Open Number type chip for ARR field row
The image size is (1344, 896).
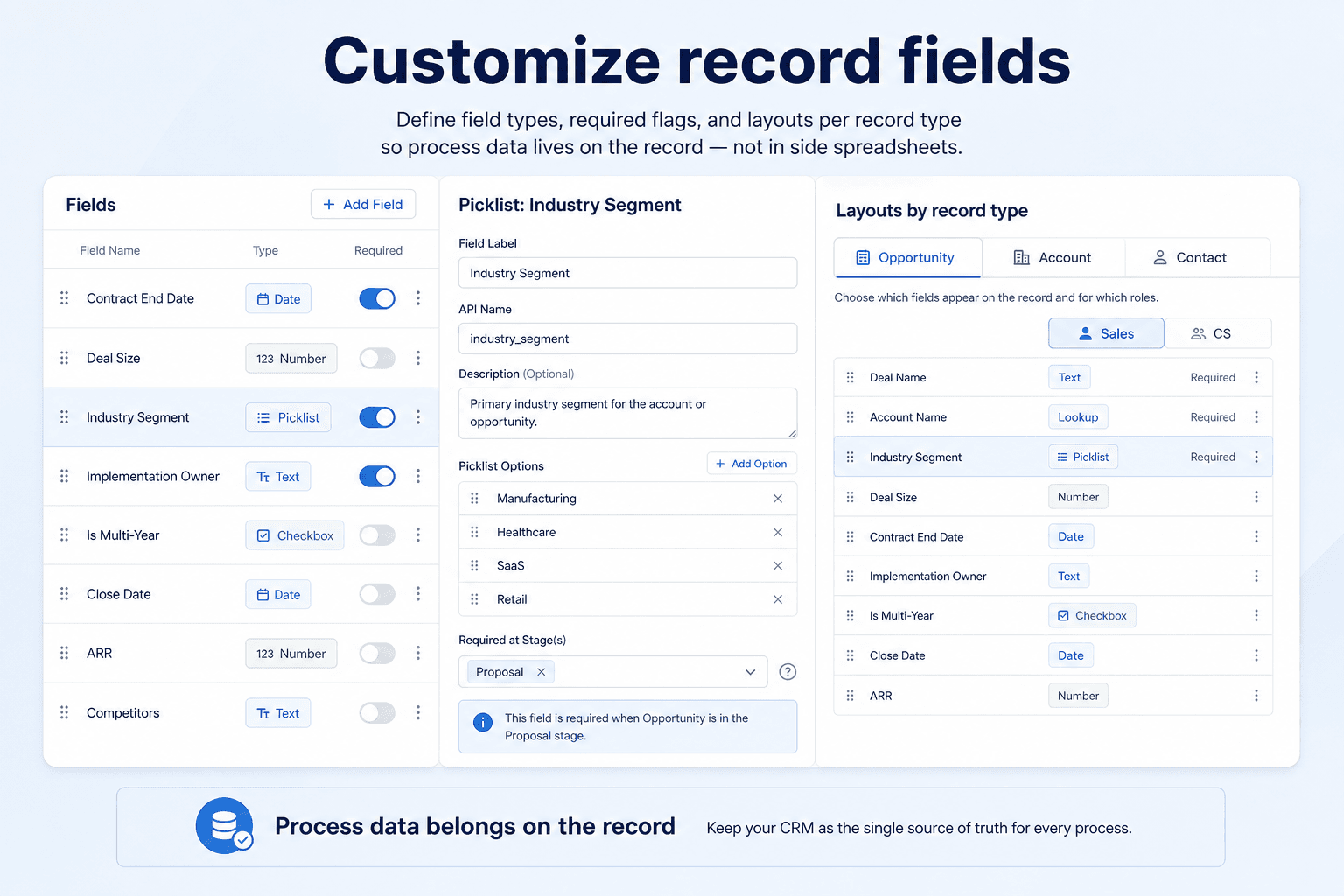click(x=291, y=653)
